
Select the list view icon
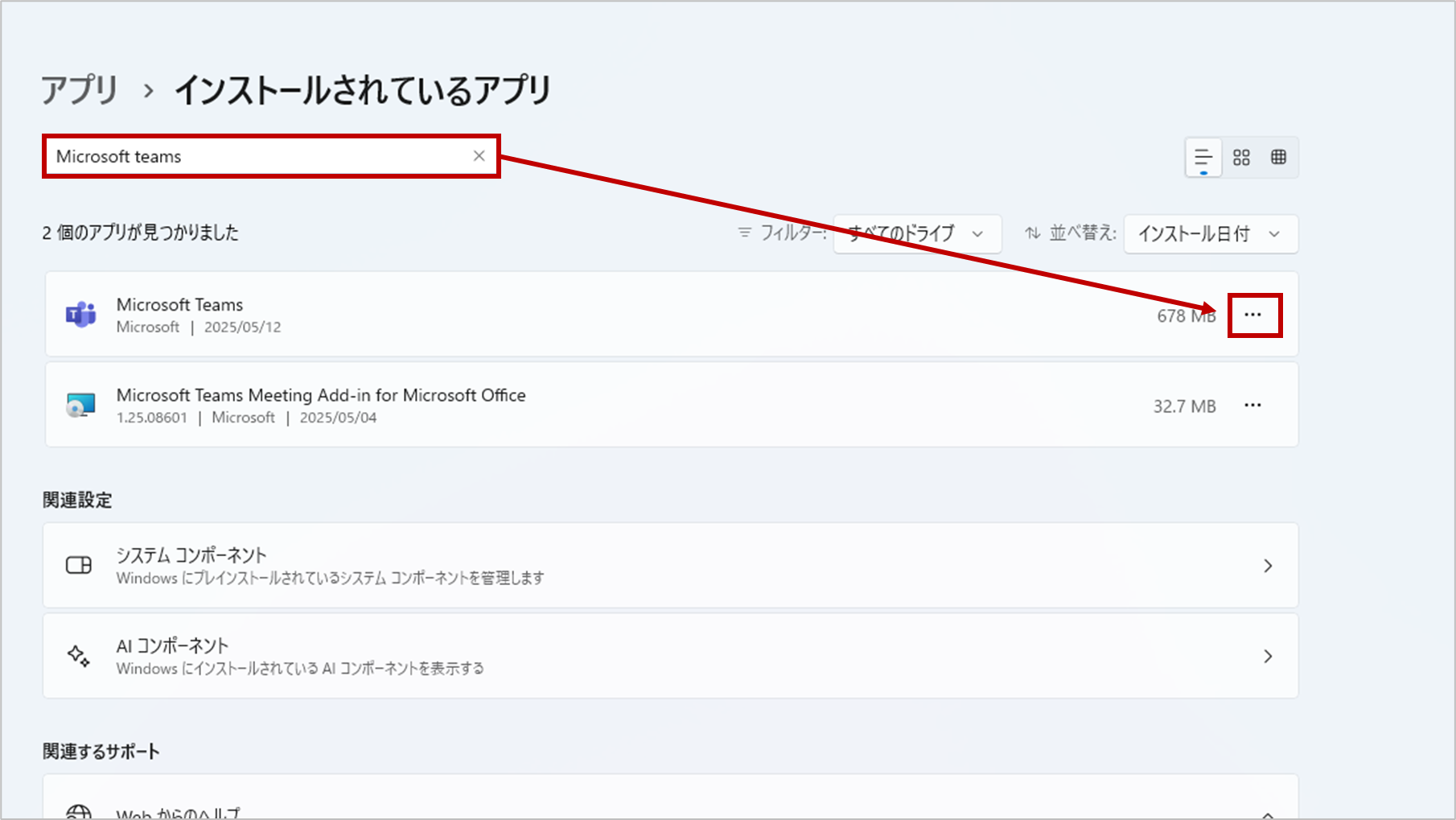point(1203,157)
